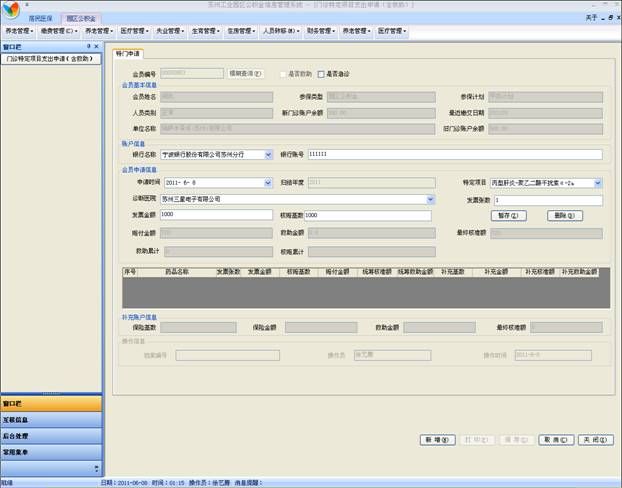Screen dimensions: 622x488
Task: Click the 模糊查询(F) button
Action: click(x=246, y=74)
